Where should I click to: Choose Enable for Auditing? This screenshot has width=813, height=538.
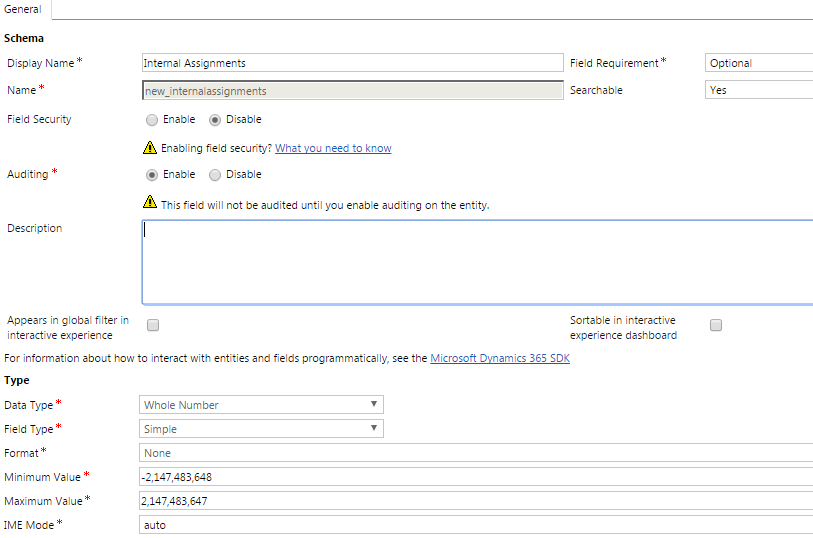coord(152,175)
